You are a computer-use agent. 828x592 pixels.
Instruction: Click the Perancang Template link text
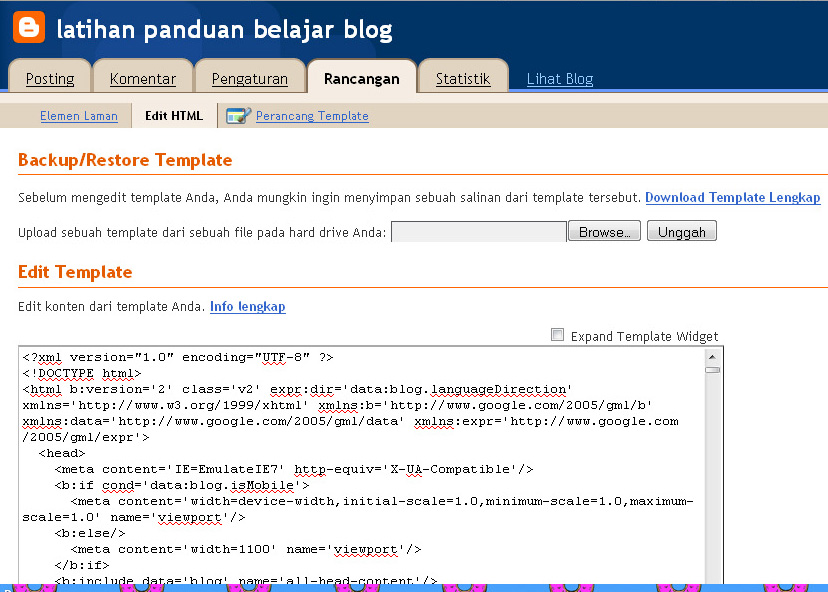(312, 115)
